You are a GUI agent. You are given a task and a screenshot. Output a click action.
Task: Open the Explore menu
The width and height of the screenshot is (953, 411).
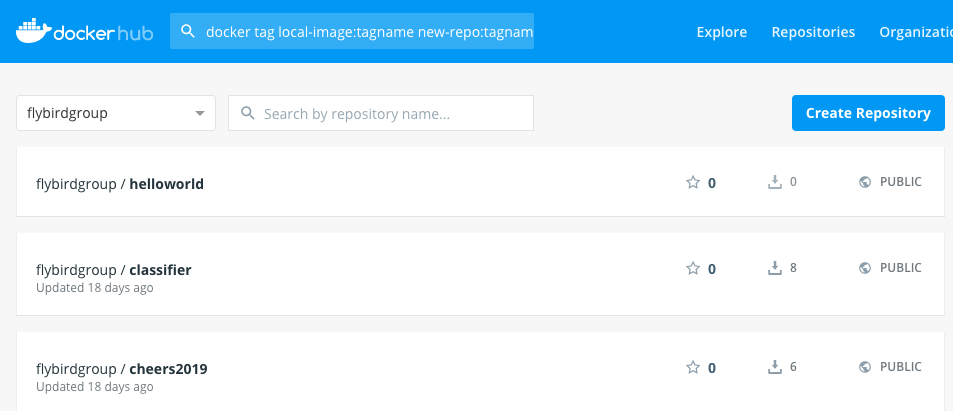(x=721, y=32)
